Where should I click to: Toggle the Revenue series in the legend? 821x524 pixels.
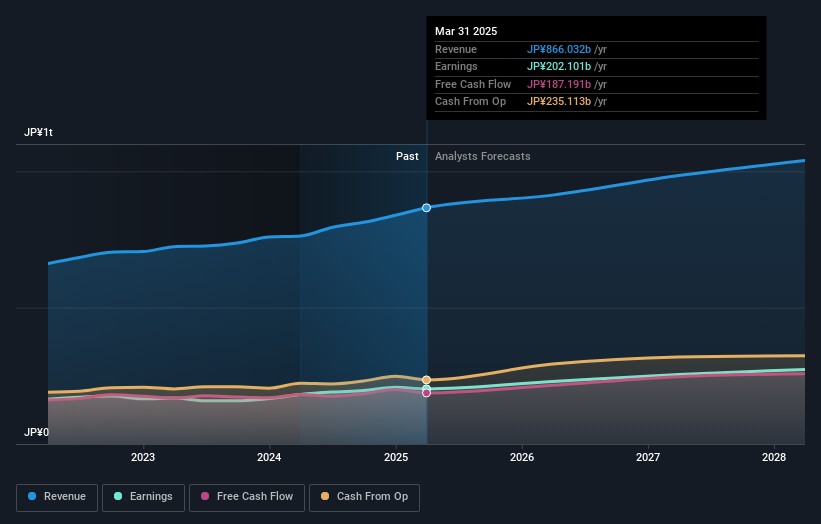[x=57, y=497]
